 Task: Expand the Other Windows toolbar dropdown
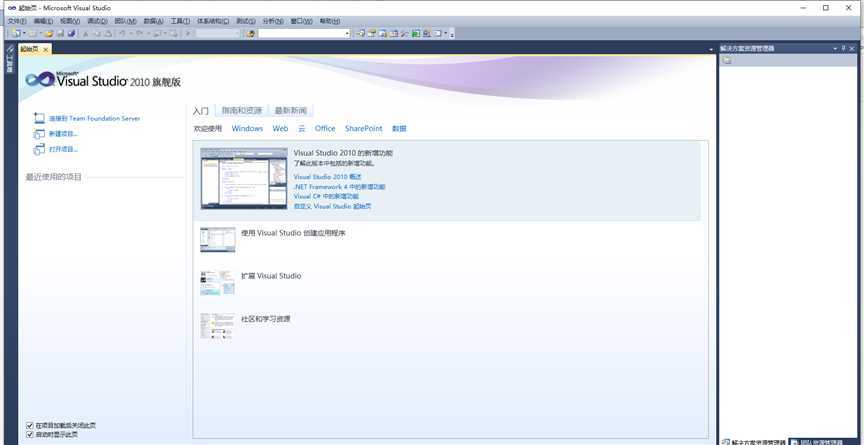pyautogui.click(x=446, y=34)
